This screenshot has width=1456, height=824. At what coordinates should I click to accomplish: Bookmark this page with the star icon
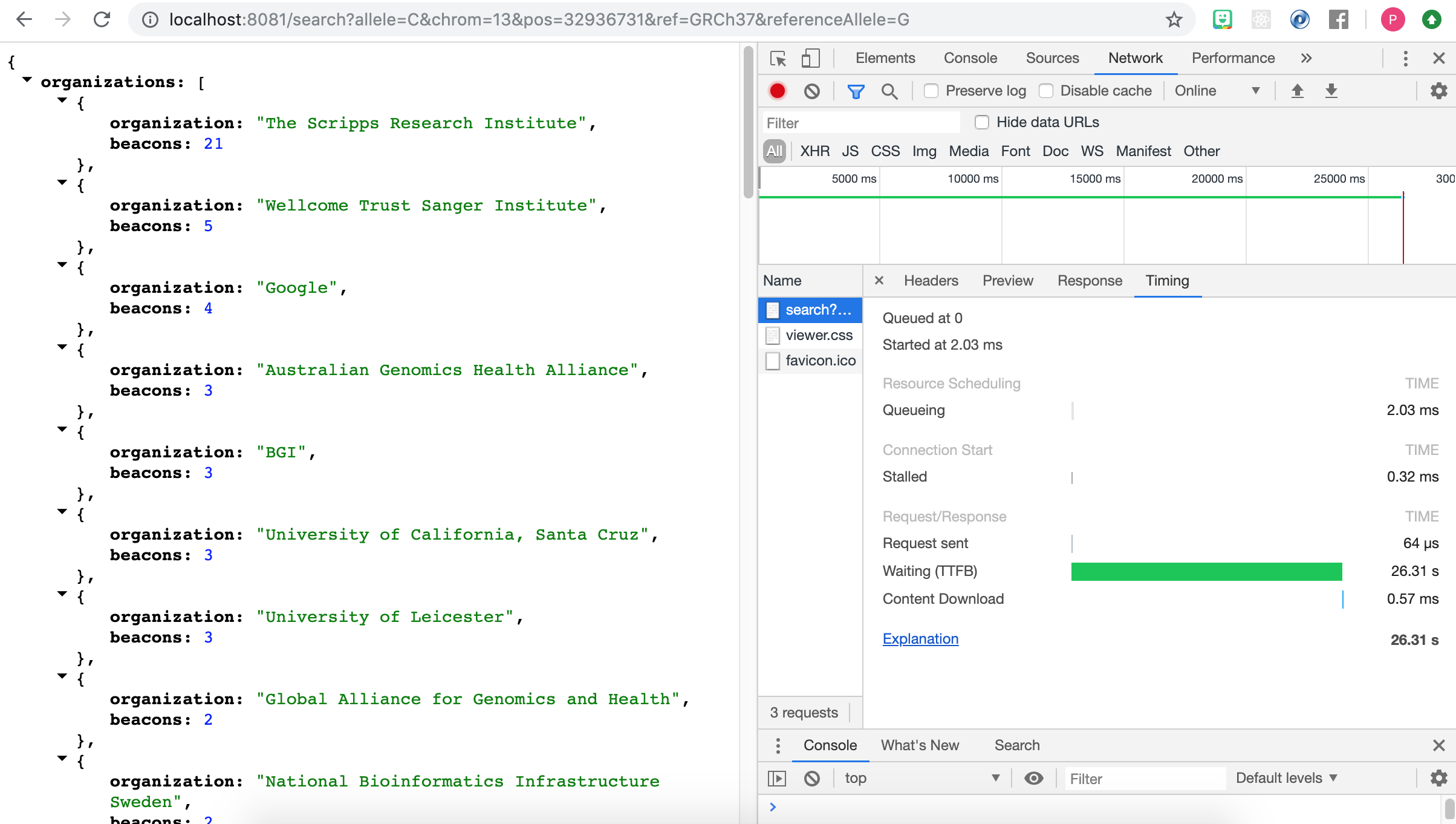1174,19
